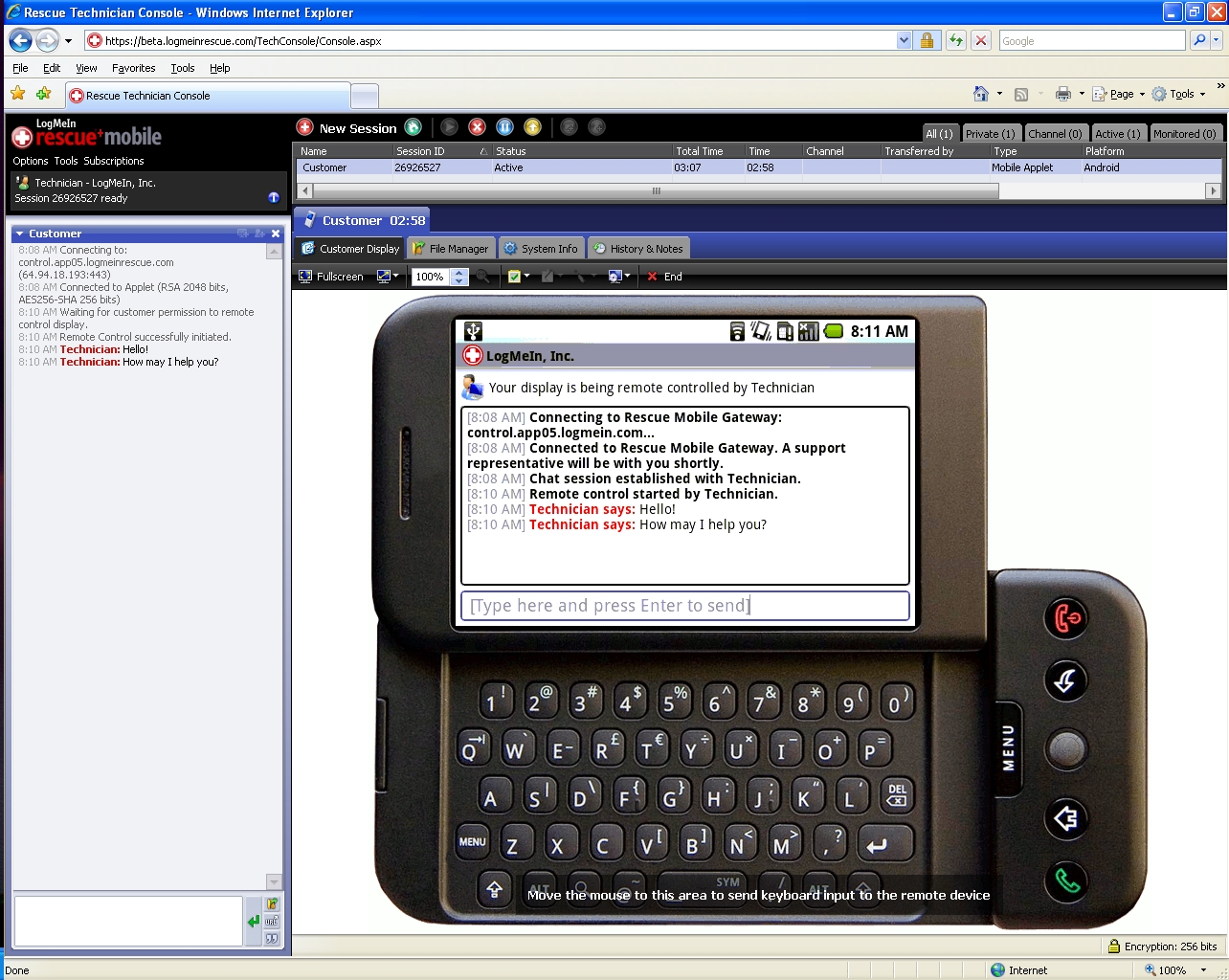Select the Customer 02:58 session tab

pyautogui.click(x=364, y=221)
